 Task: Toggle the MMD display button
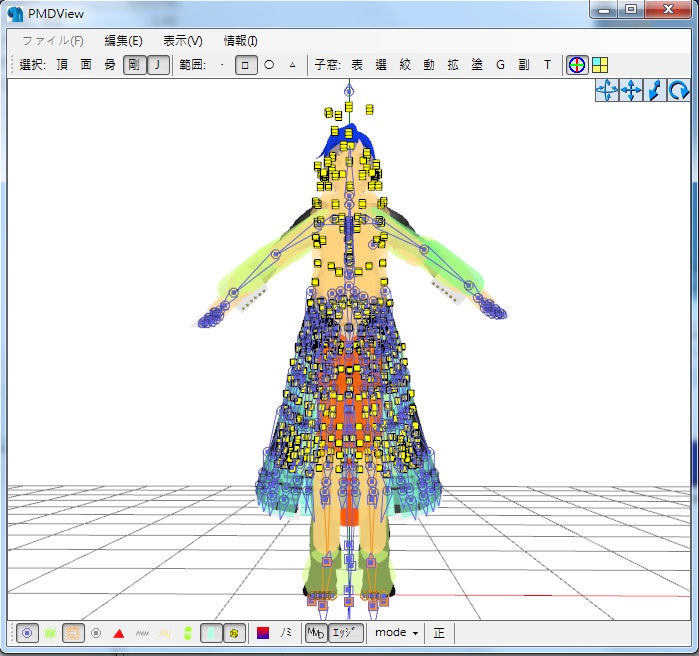316,633
